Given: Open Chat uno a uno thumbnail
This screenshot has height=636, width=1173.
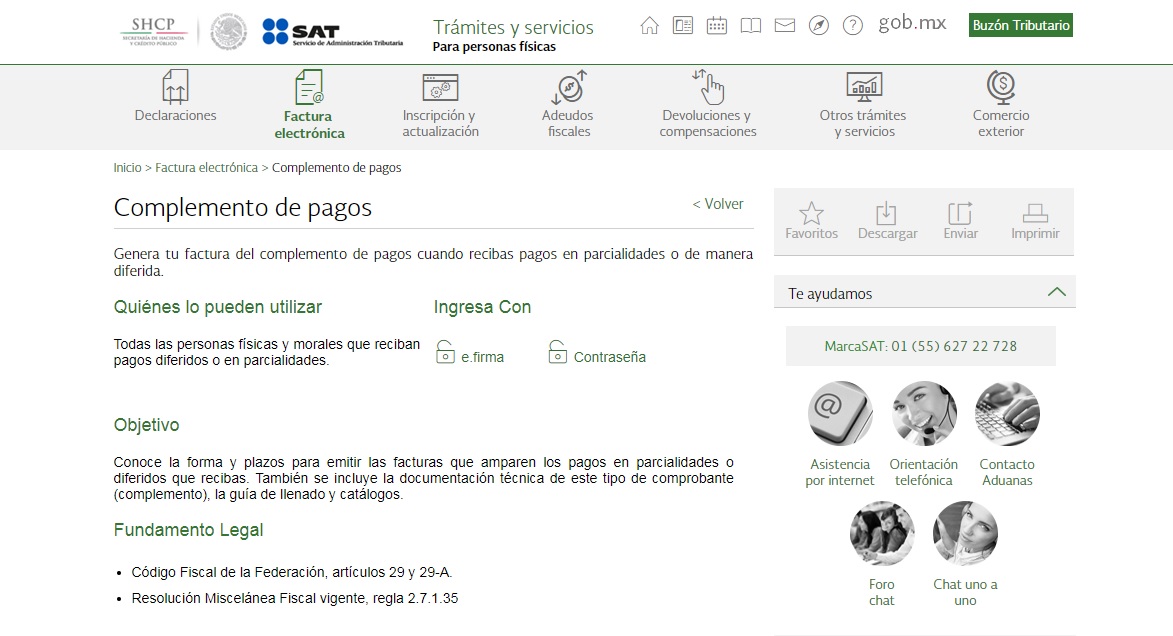Looking at the screenshot, I should click(965, 534).
